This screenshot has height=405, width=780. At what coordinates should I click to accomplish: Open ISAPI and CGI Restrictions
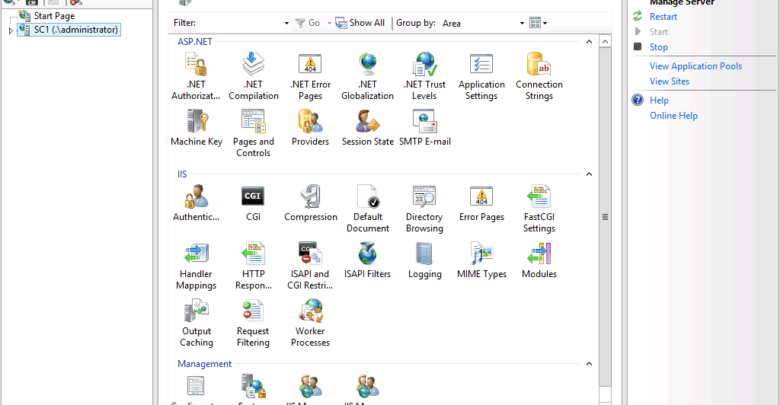pyautogui.click(x=310, y=266)
